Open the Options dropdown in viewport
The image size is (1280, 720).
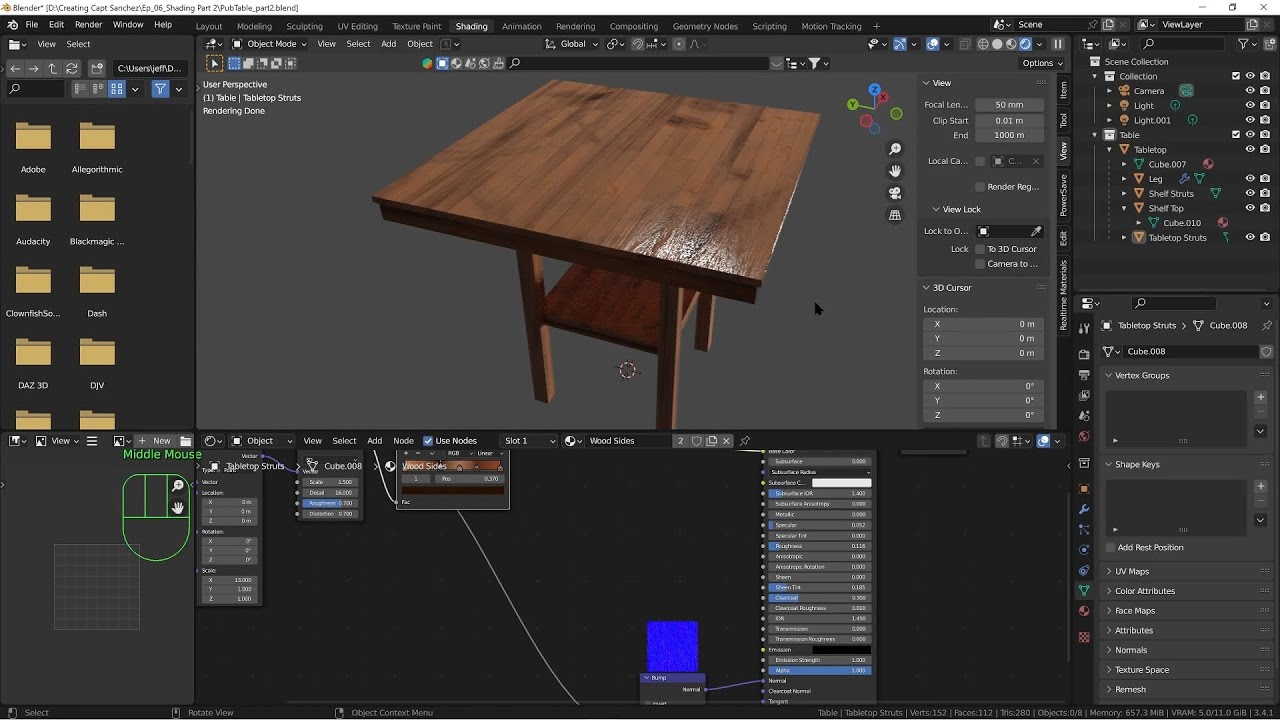coord(1043,63)
